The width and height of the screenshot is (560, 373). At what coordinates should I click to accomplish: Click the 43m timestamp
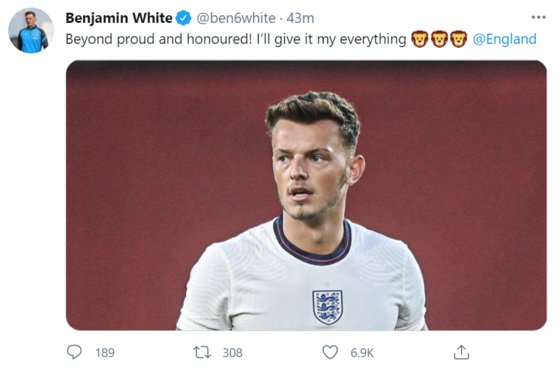pyautogui.click(x=300, y=18)
